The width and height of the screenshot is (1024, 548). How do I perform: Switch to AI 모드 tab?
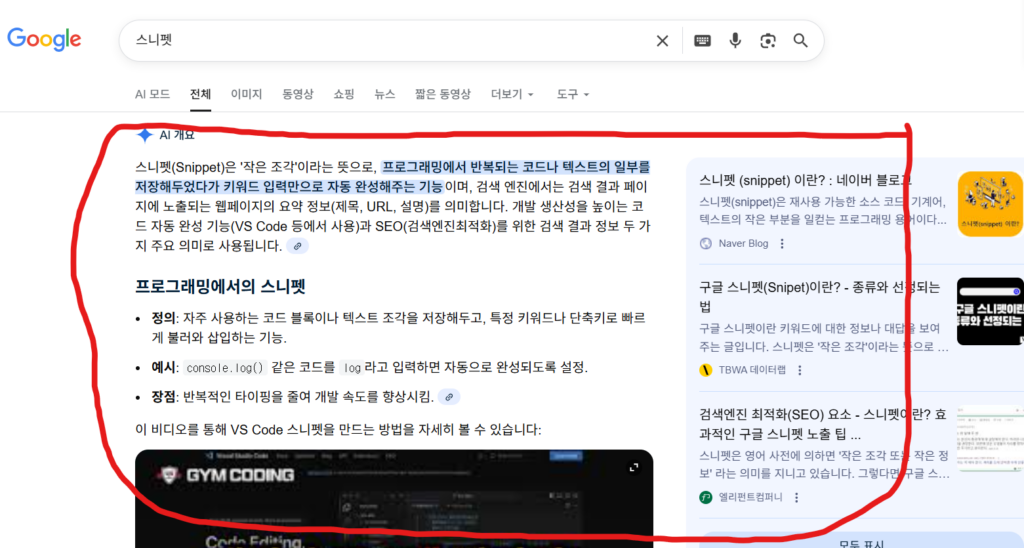click(152, 94)
